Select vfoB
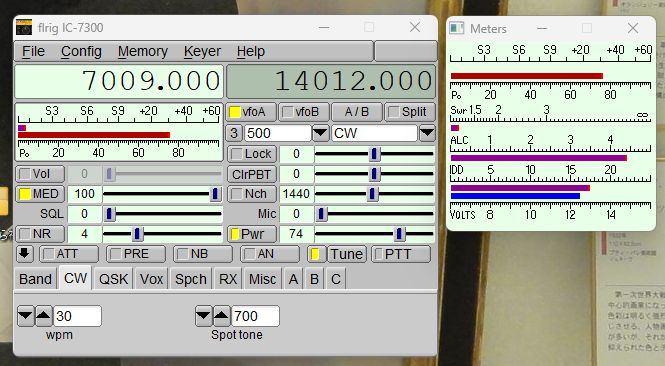Image resolution: width=665 pixels, height=366 pixels. tap(304, 112)
